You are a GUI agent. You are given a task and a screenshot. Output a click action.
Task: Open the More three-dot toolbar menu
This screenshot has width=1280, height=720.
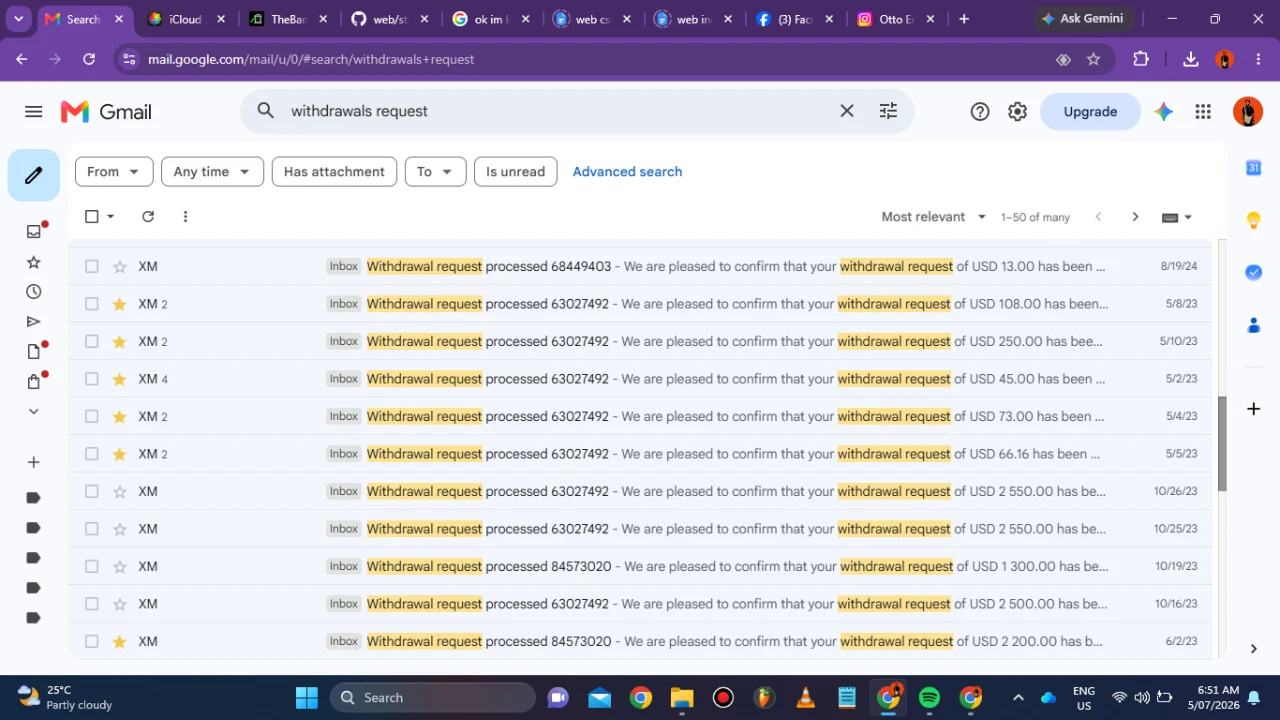pos(185,216)
